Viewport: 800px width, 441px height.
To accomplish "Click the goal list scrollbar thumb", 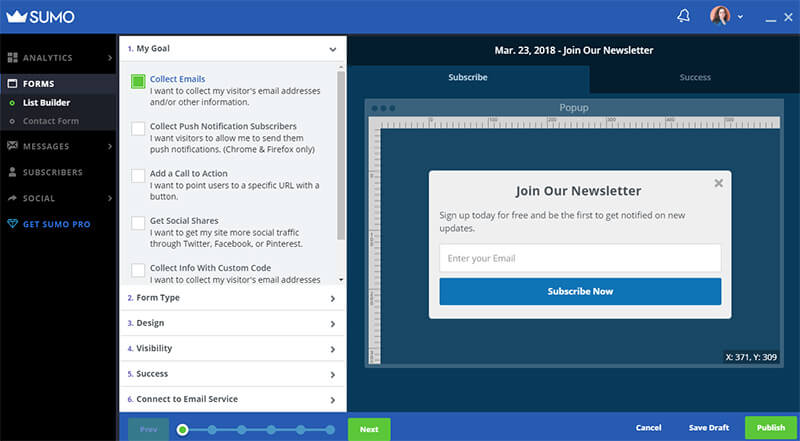I will [341, 155].
